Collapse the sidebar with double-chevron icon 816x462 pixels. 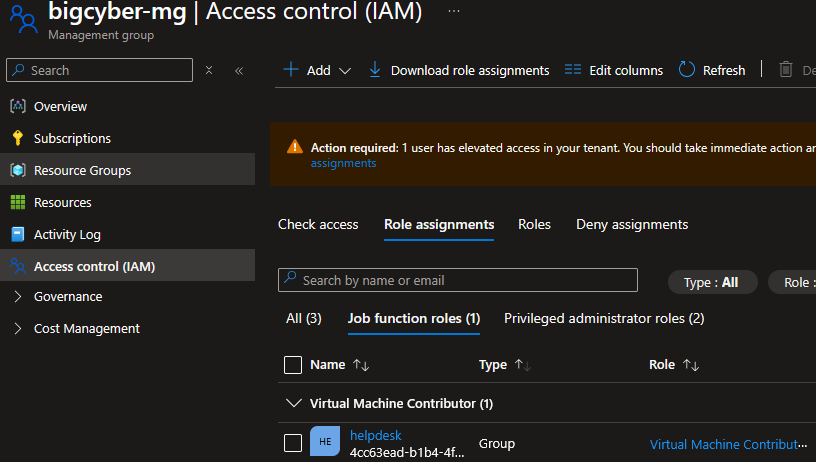239,71
